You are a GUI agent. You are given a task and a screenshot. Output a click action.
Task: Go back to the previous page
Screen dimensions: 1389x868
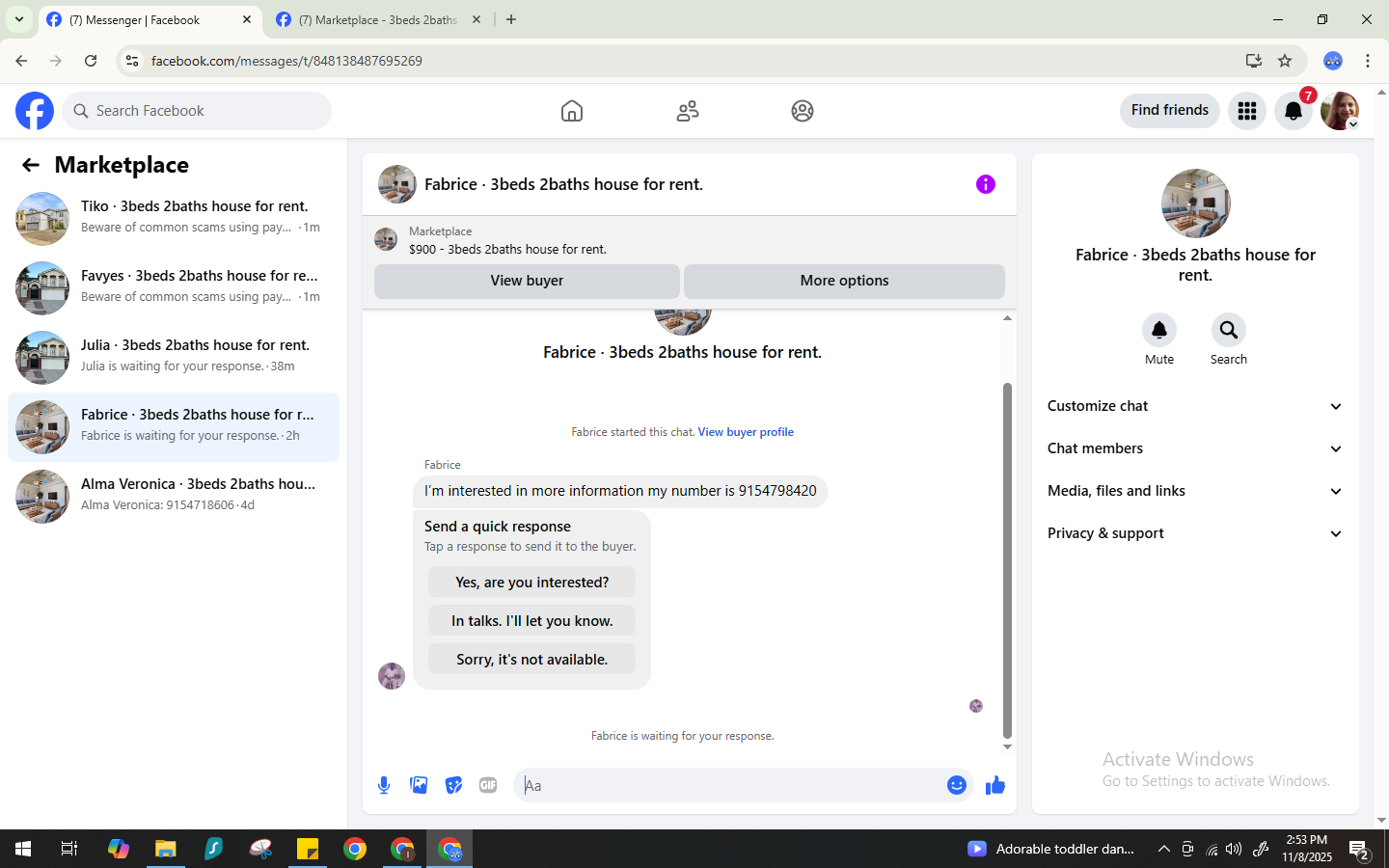tap(21, 61)
